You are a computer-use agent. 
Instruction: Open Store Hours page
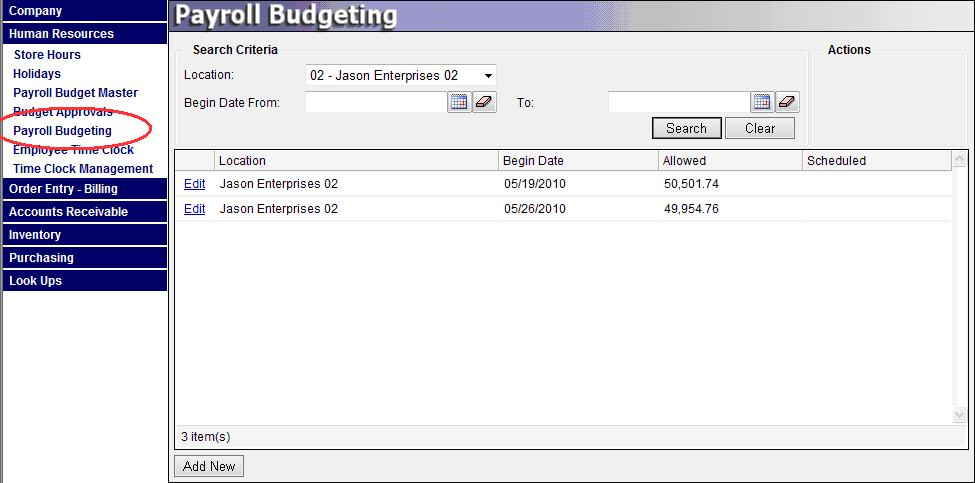[47, 55]
